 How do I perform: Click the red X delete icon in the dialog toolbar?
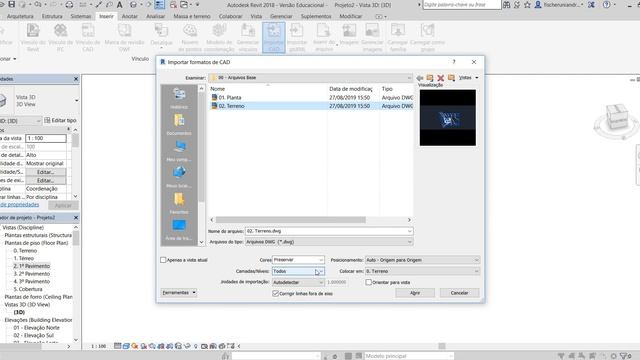(x=440, y=78)
